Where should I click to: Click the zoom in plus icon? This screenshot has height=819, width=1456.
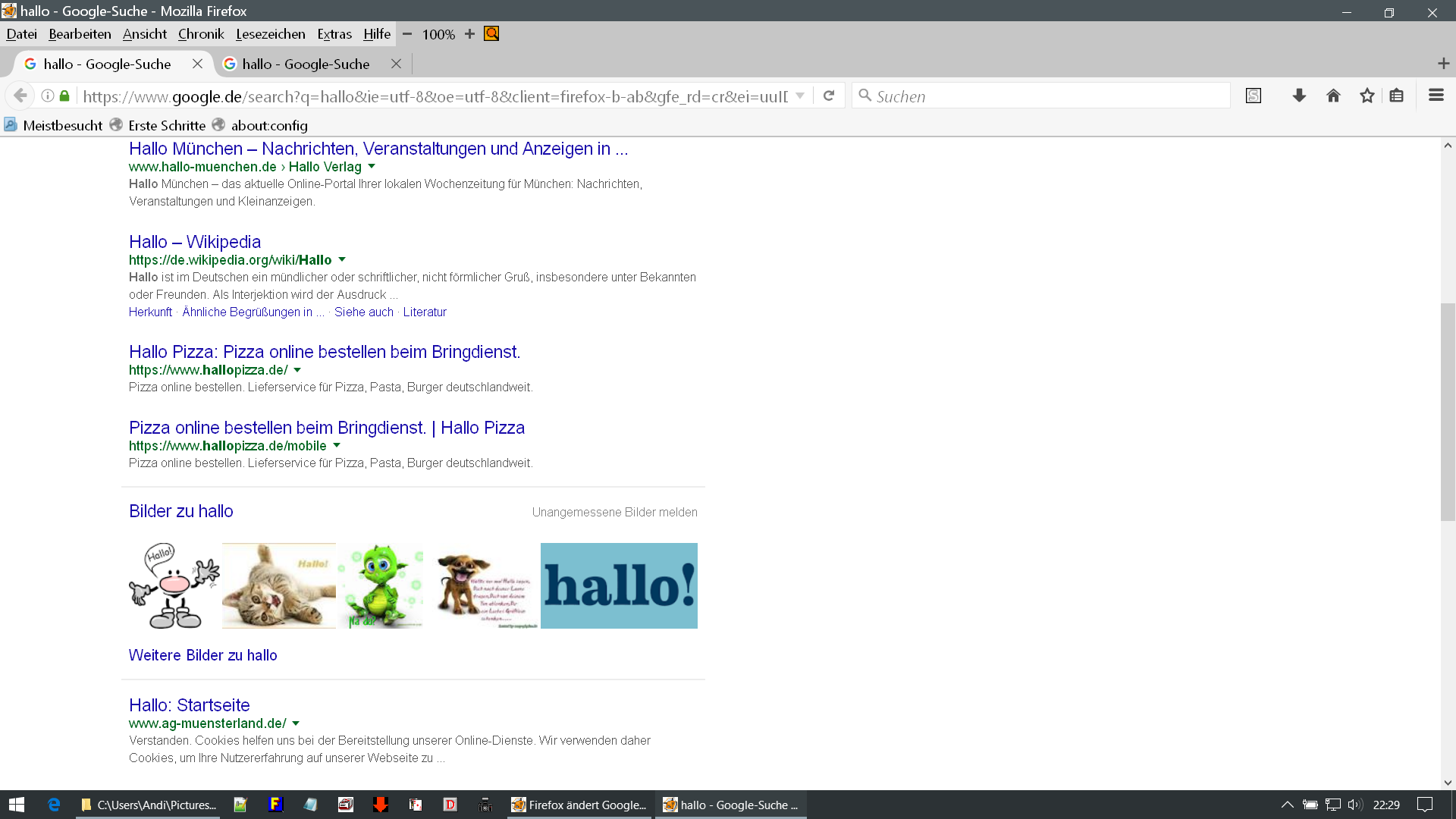[x=469, y=34]
